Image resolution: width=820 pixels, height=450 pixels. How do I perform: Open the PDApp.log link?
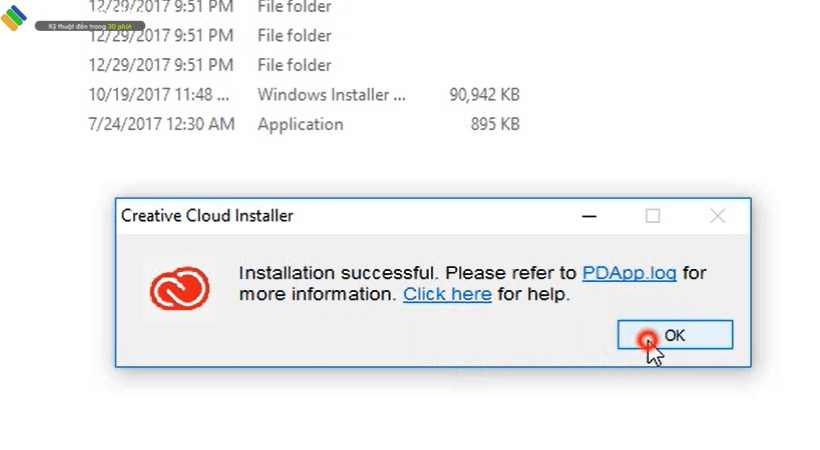point(629,273)
